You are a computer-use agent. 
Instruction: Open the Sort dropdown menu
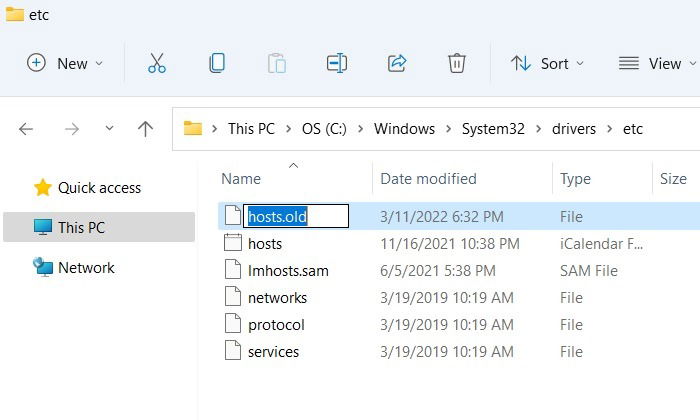click(547, 63)
